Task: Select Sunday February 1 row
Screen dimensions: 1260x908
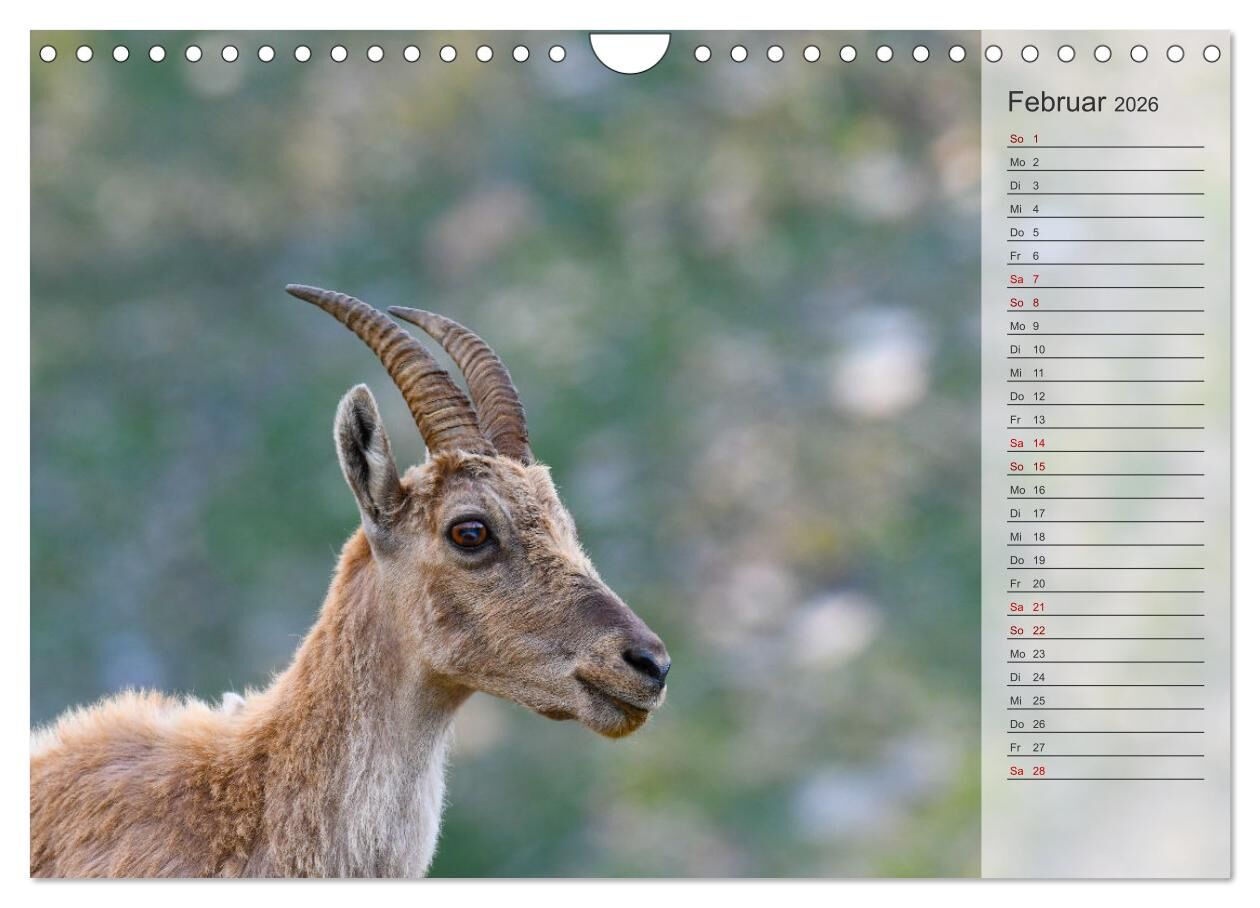Action: (1105, 139)
